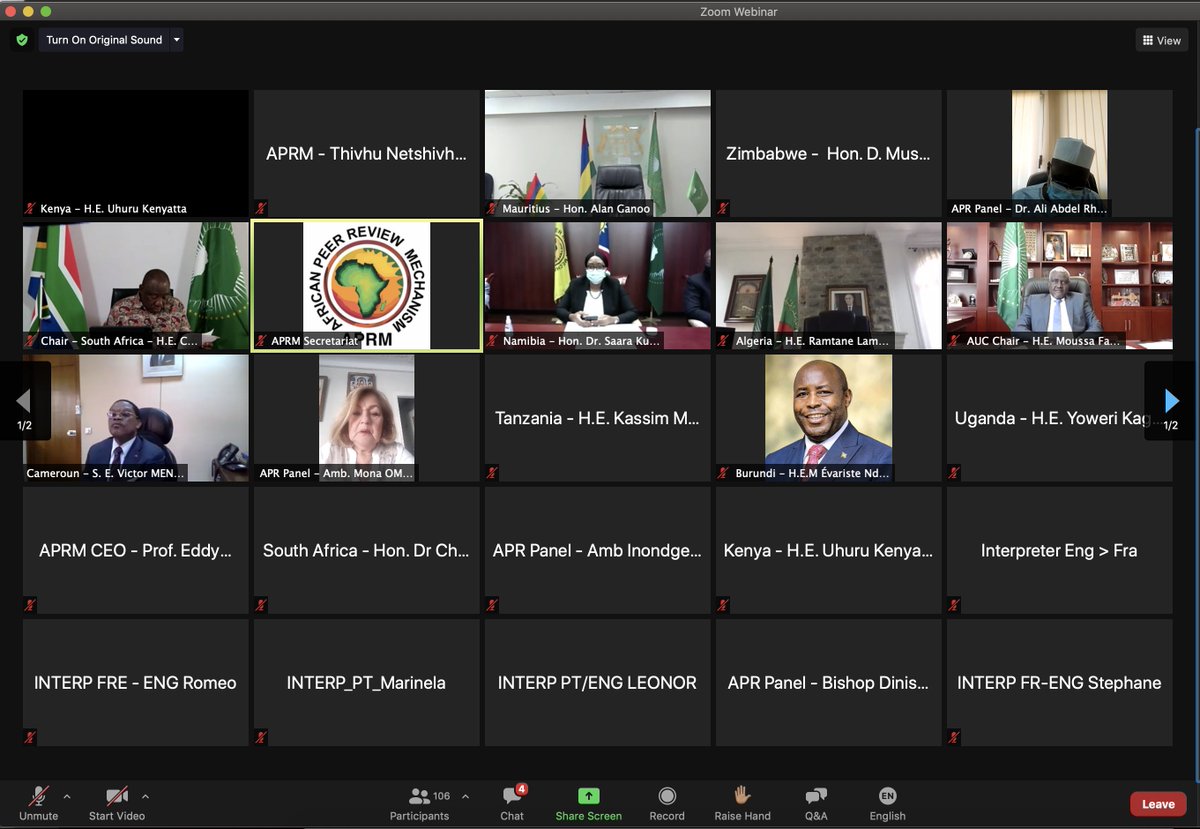Open the View layout button
This screenshot has width=1200, height=829.
pyautogui.click(x=1161, y=41)
